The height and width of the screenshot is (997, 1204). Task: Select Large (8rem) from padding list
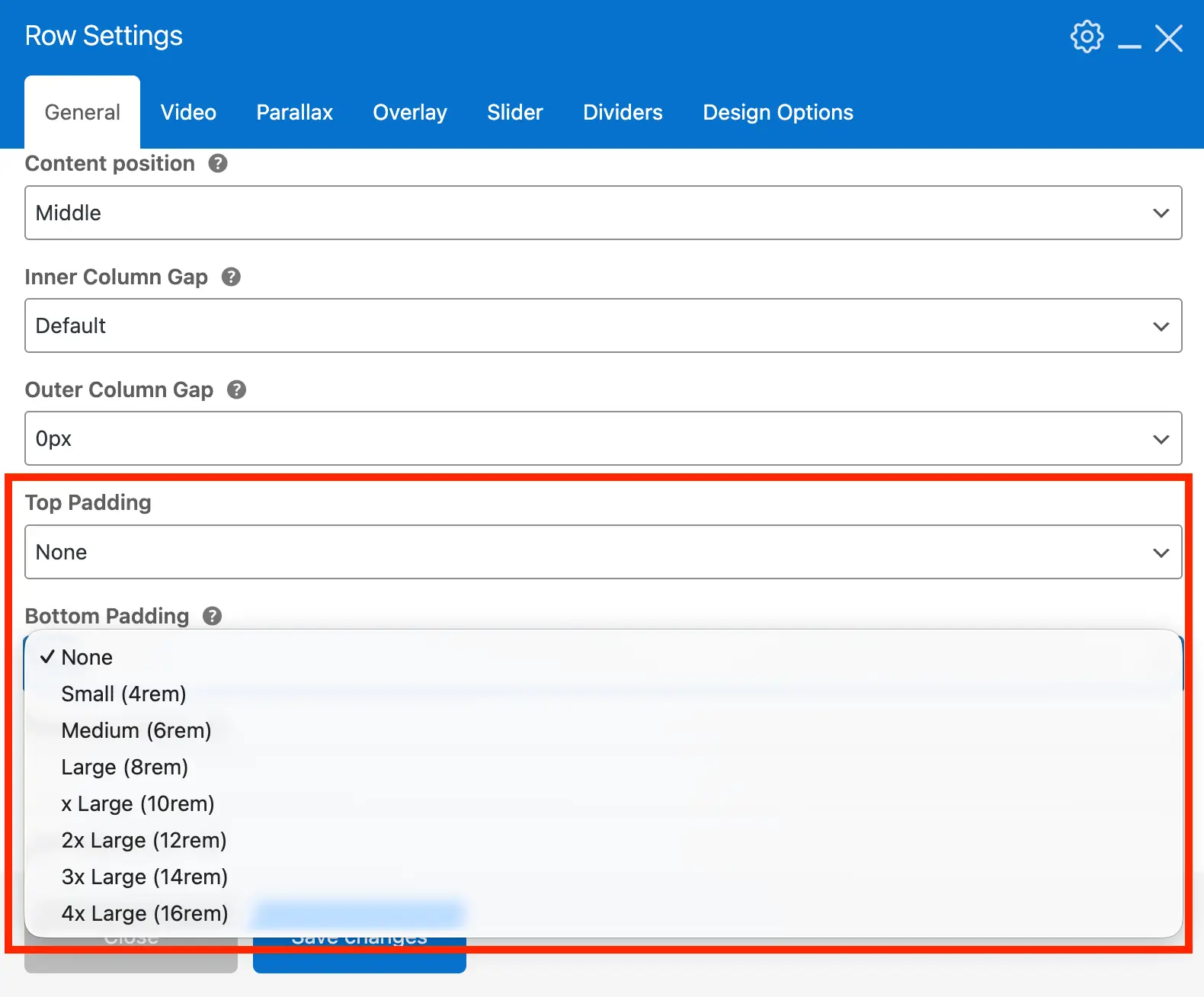(x=124, y=768)
